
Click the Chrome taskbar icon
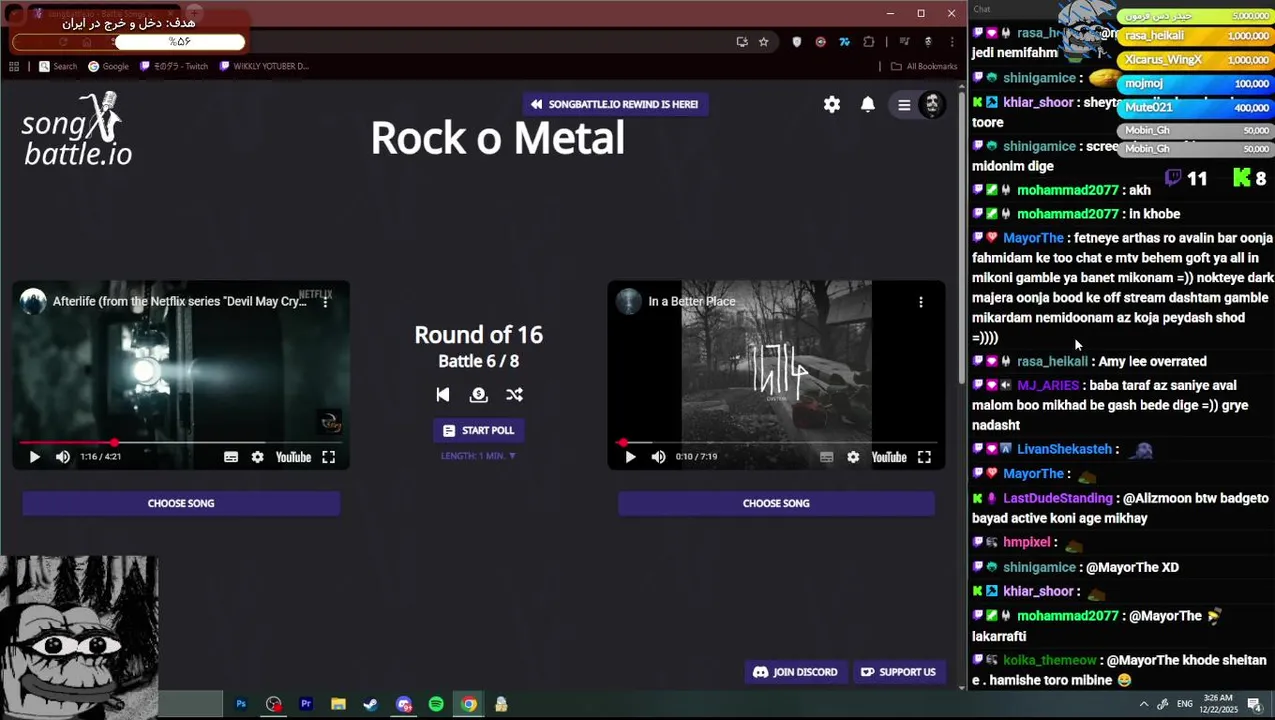pyautogui.click(x=468, y=704)
